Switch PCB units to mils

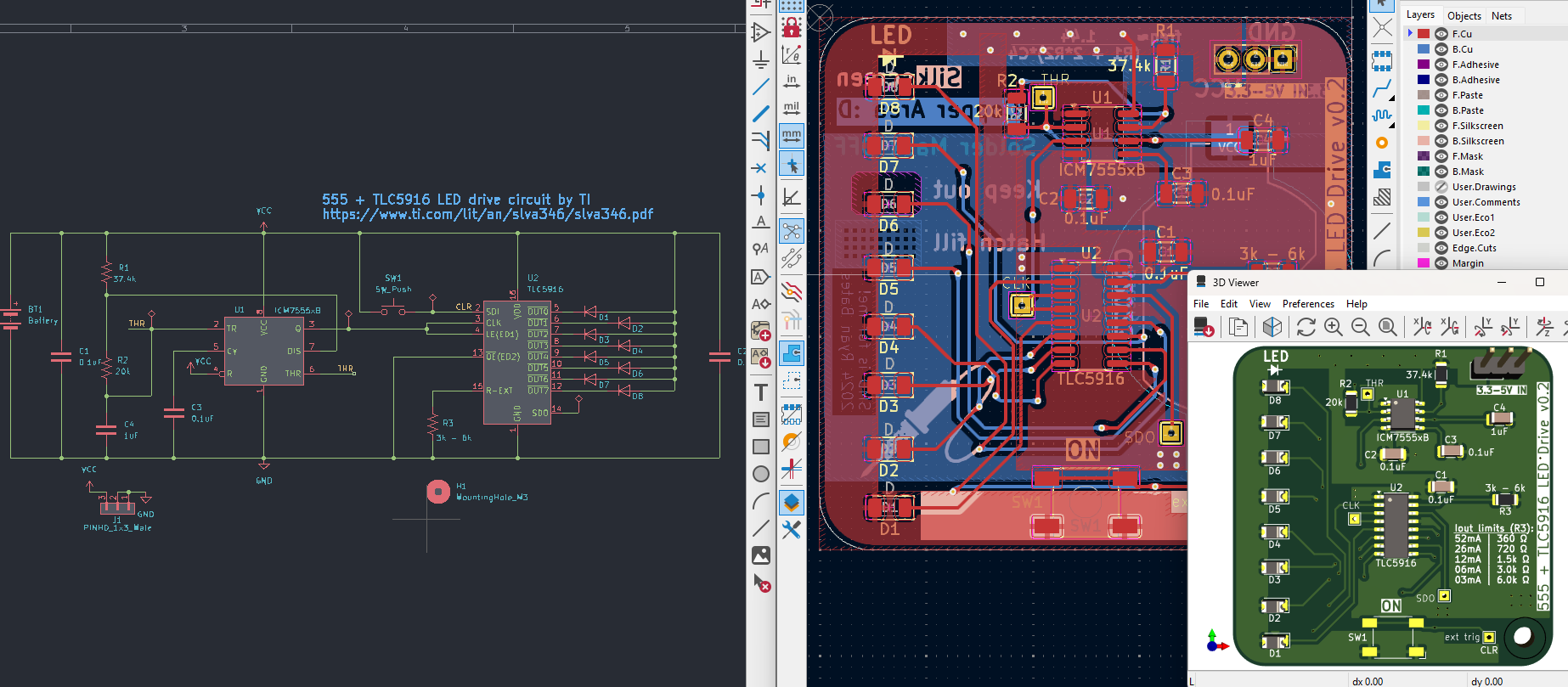coord(792,108)
